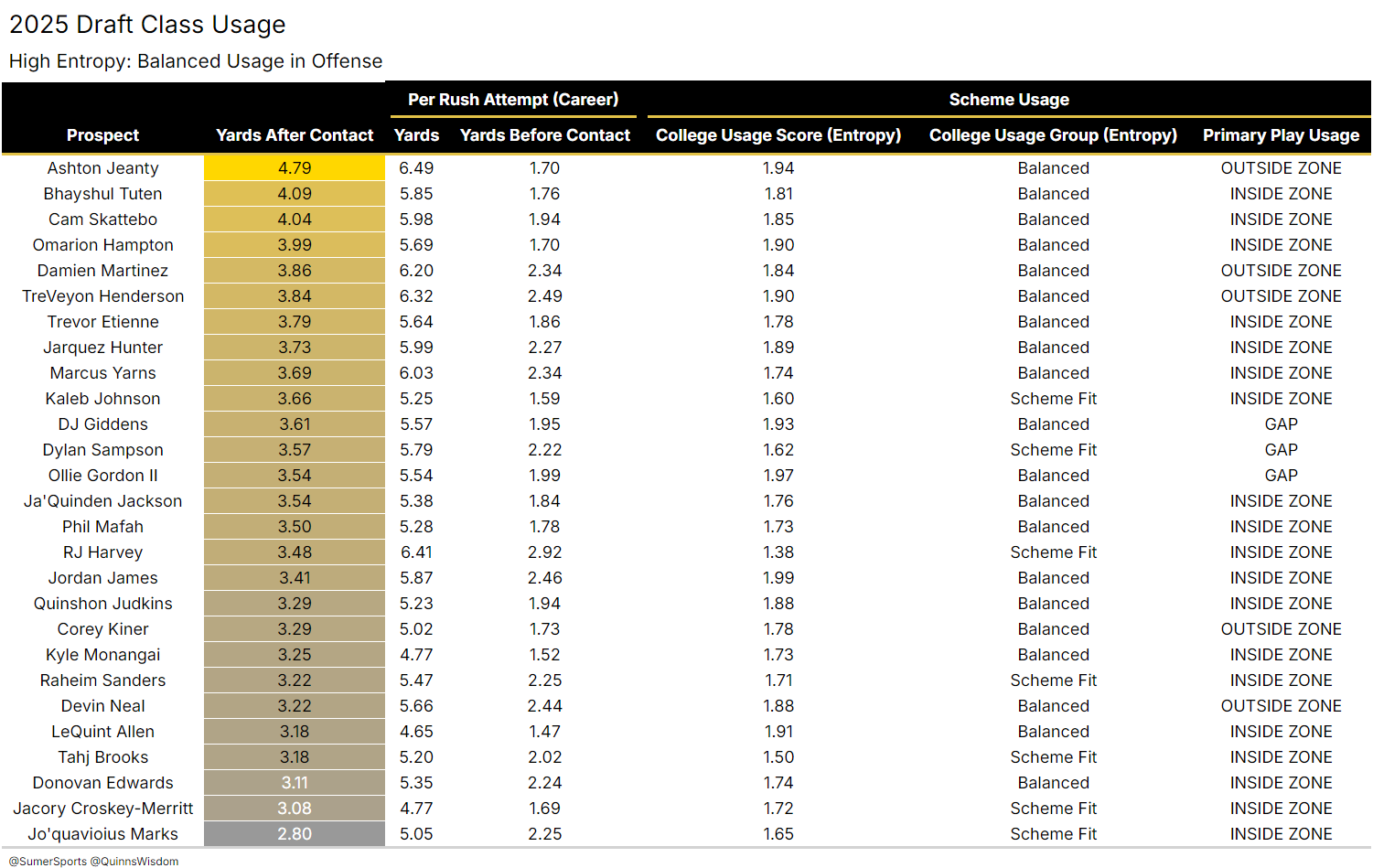The height and width of the screenshot is (868, 1373).
Task: Select the Ashton Jeanty prospect name
Action: point(103,168)
